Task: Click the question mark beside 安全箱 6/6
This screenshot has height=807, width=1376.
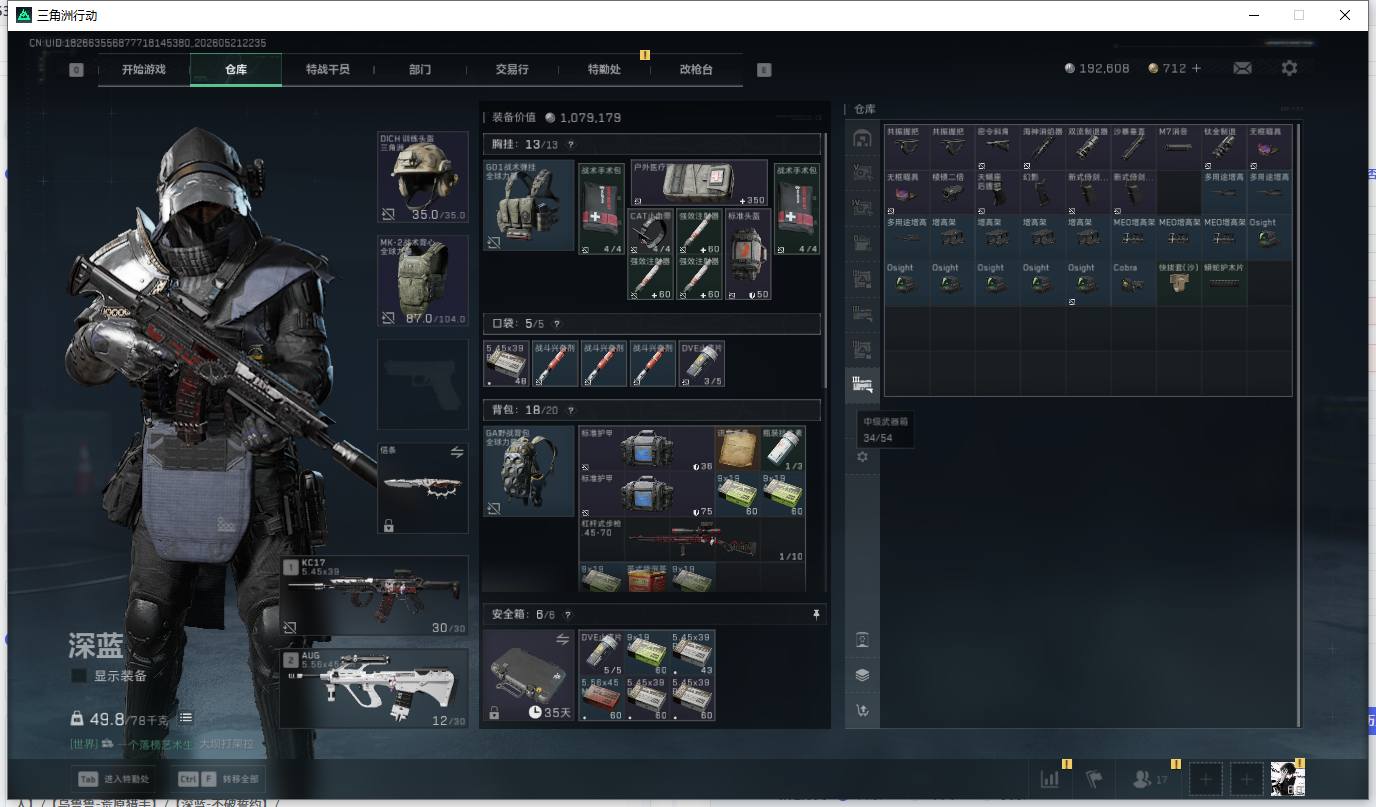Action: pos(567,614)
